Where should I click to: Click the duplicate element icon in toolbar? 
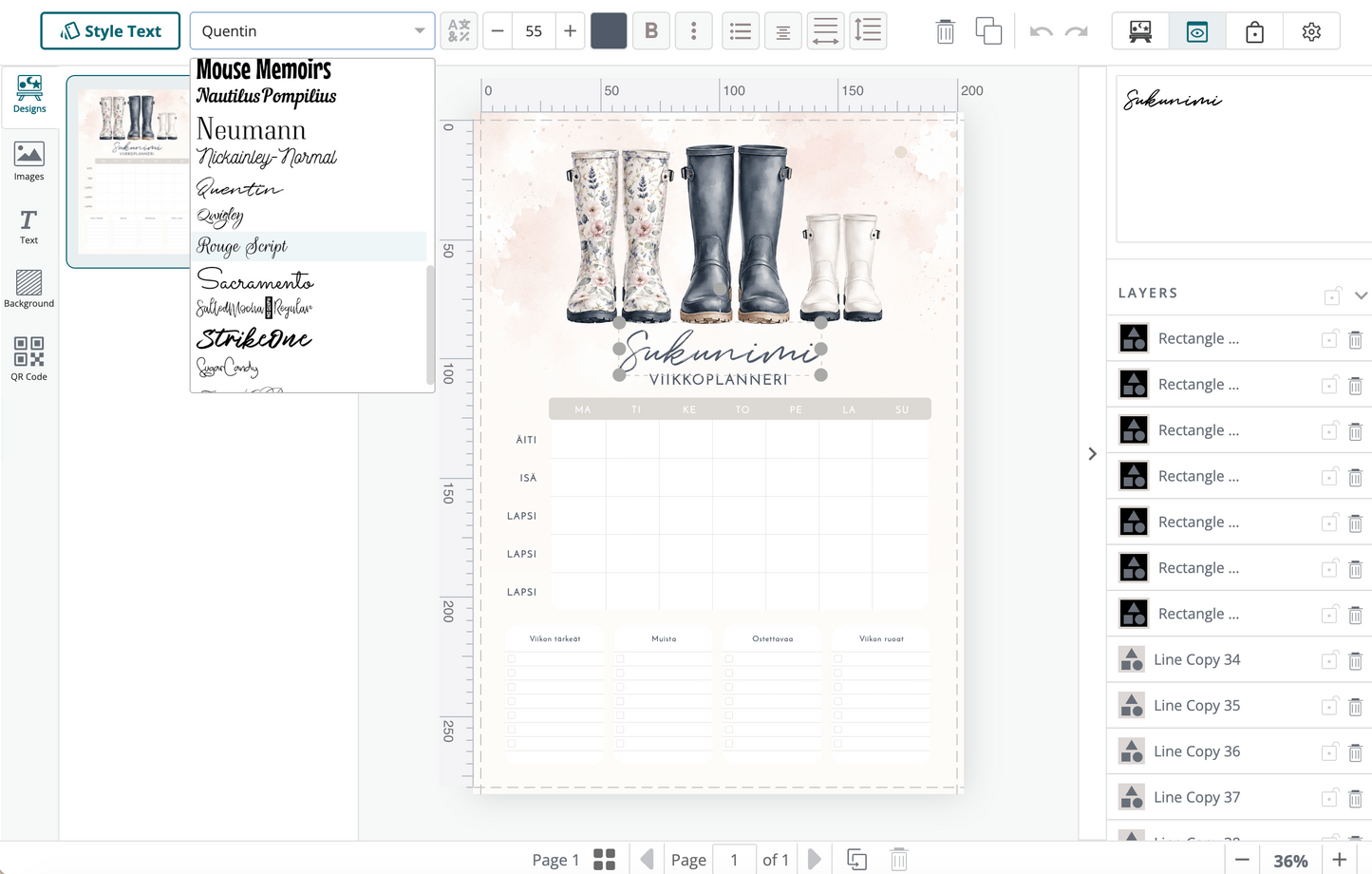[x=988, y=31]
